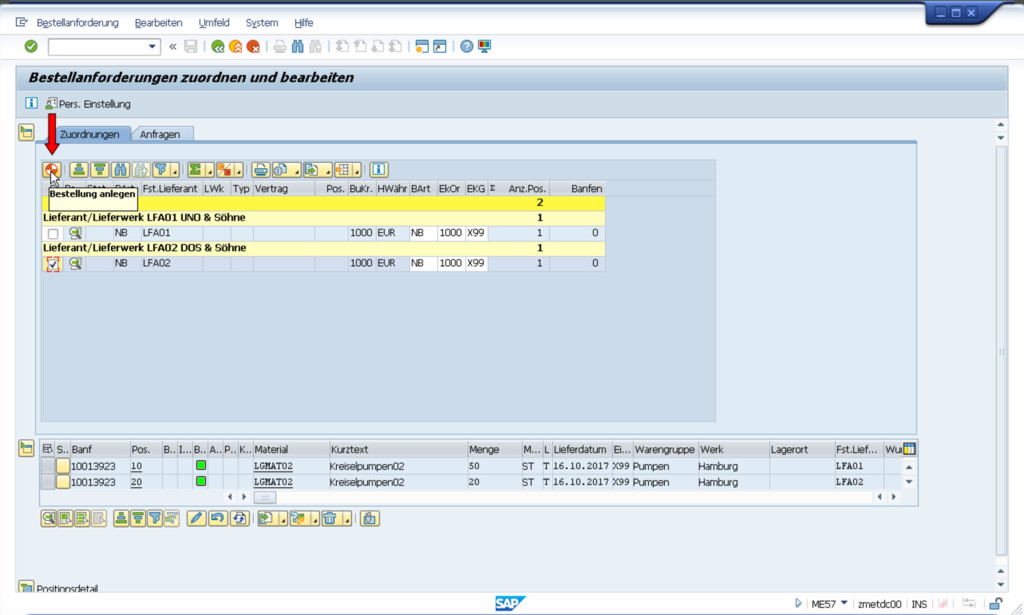Image resolution: width=1024 pixels, height=615 pixels.
Task: Switch to the Anfragen tab
Action: tap(162, 134)
